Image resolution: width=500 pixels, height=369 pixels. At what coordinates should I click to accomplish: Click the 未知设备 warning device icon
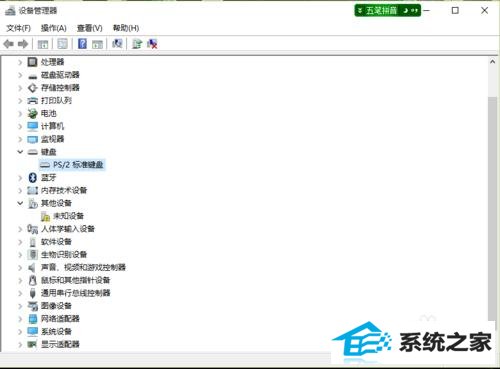(x=45, y=216)
